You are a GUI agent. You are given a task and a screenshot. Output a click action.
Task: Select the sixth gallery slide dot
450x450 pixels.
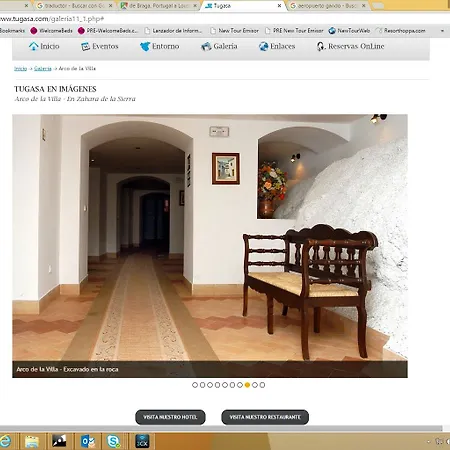coord(232,385)
